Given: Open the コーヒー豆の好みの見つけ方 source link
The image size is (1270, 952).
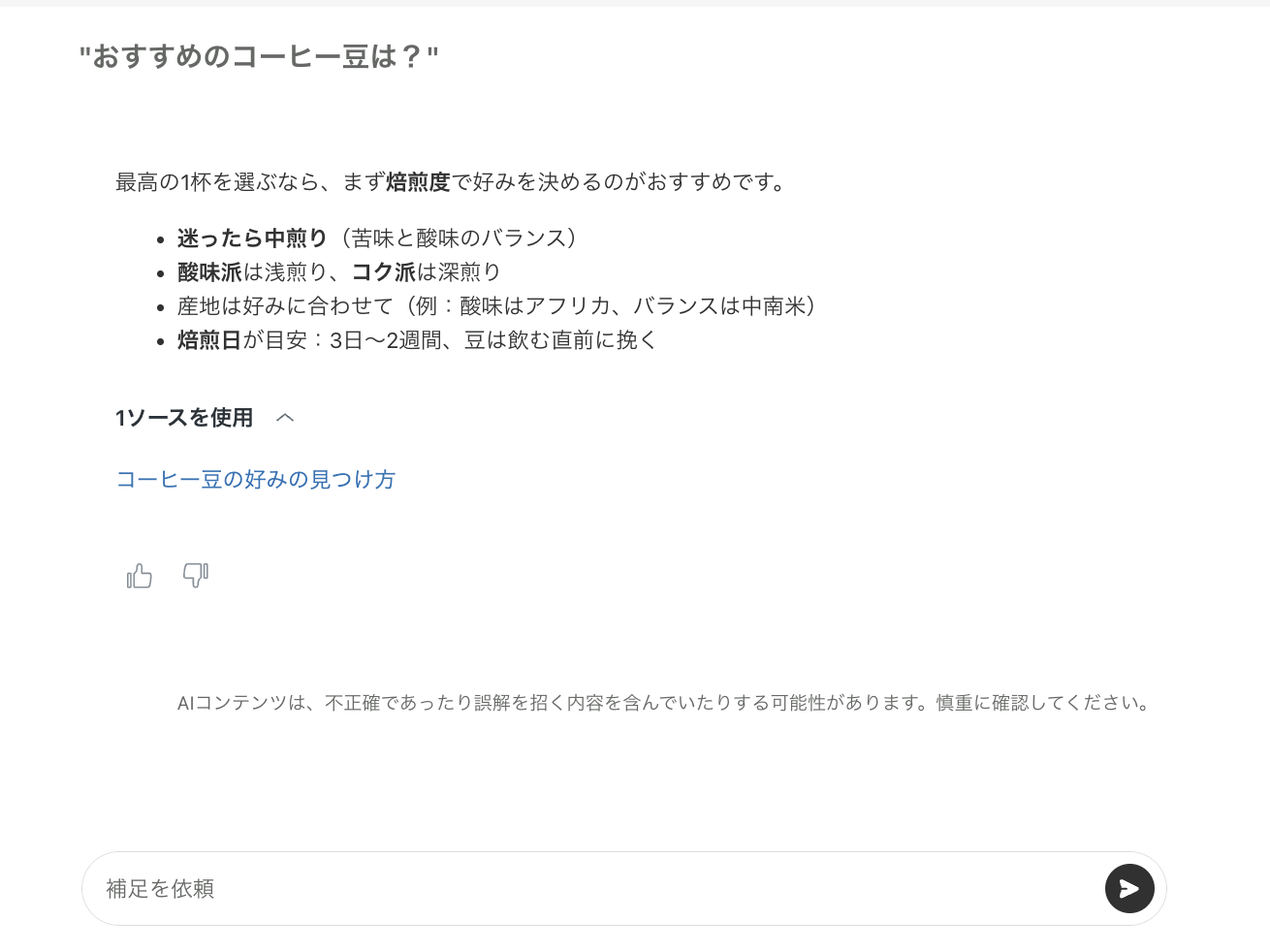Looking at the screenshot, I should [256, 479].
